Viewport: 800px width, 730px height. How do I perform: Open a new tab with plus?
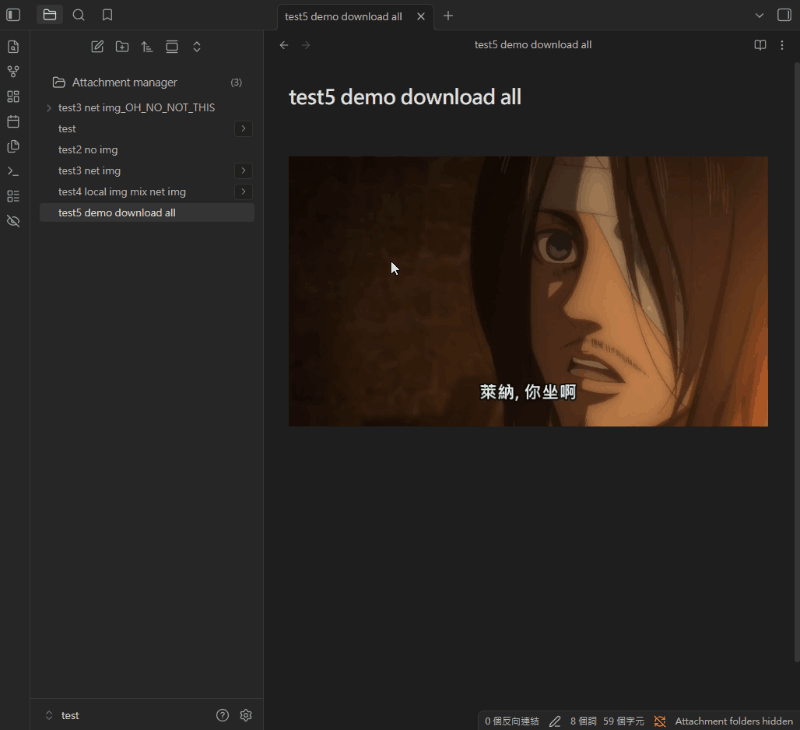[448, 16]
